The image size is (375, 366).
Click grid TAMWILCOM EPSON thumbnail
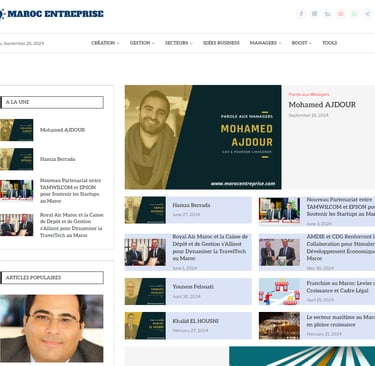[x=279, y=210]
